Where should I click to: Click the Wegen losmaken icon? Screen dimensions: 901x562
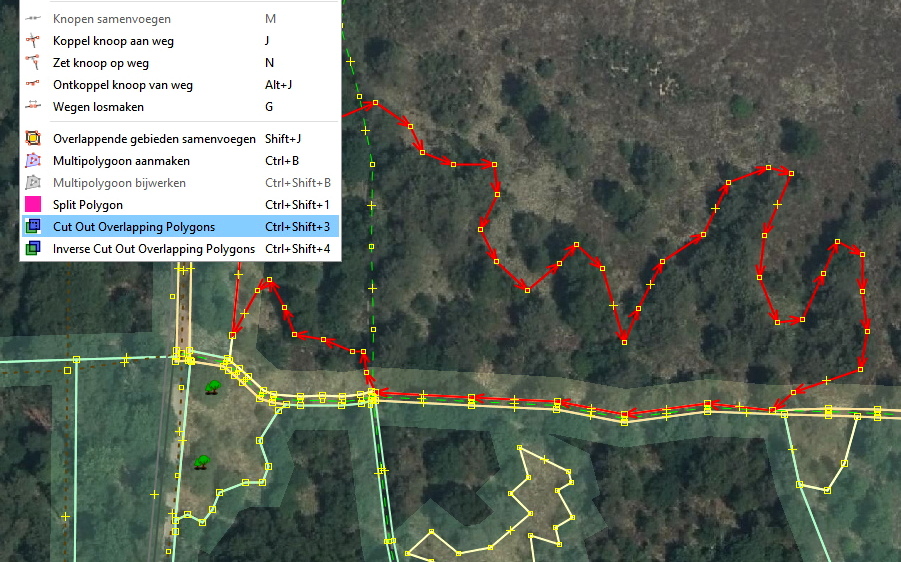(x=33, y=105)
